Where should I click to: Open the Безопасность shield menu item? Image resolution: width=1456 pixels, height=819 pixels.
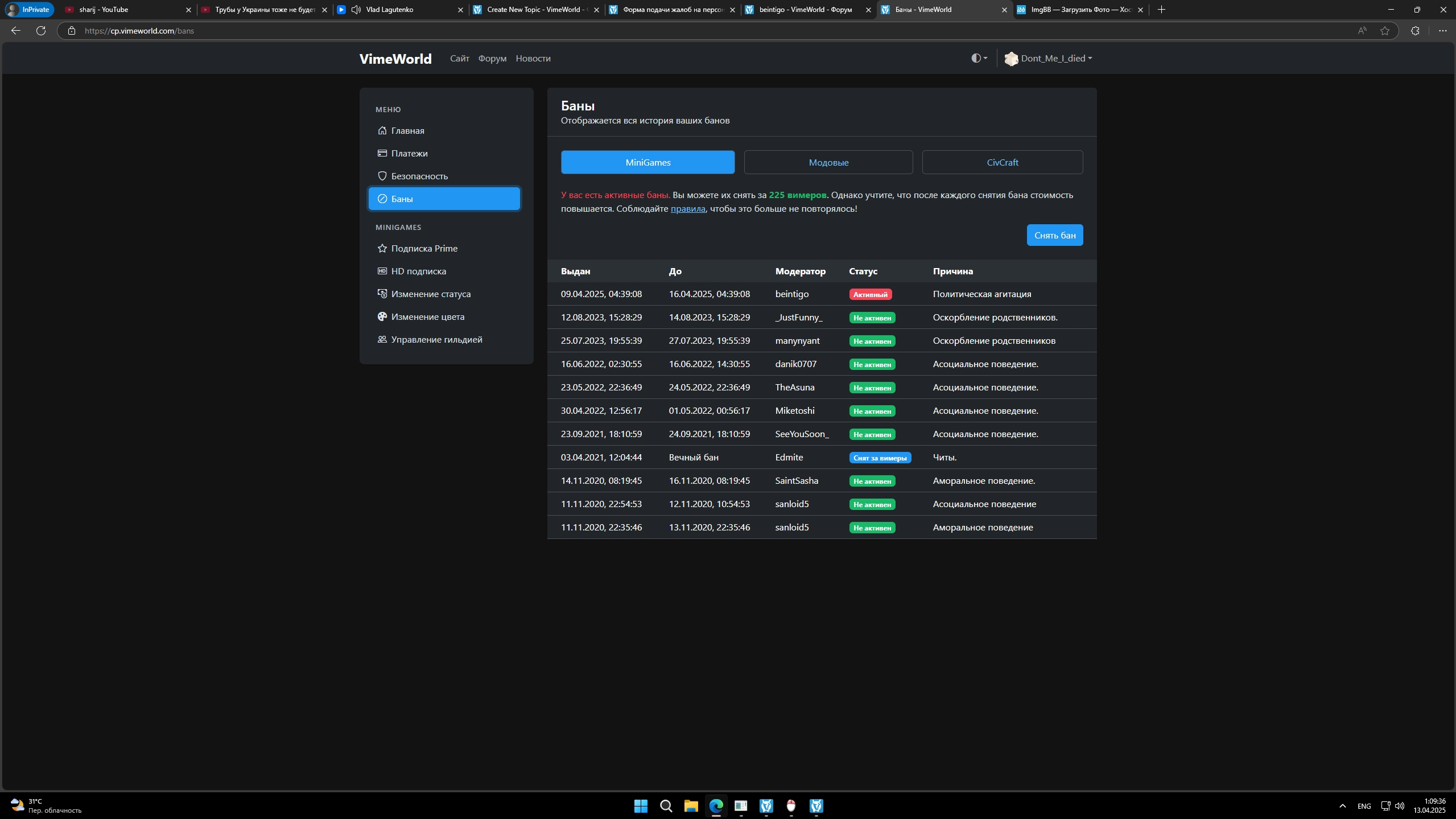(x=419, y=176)
